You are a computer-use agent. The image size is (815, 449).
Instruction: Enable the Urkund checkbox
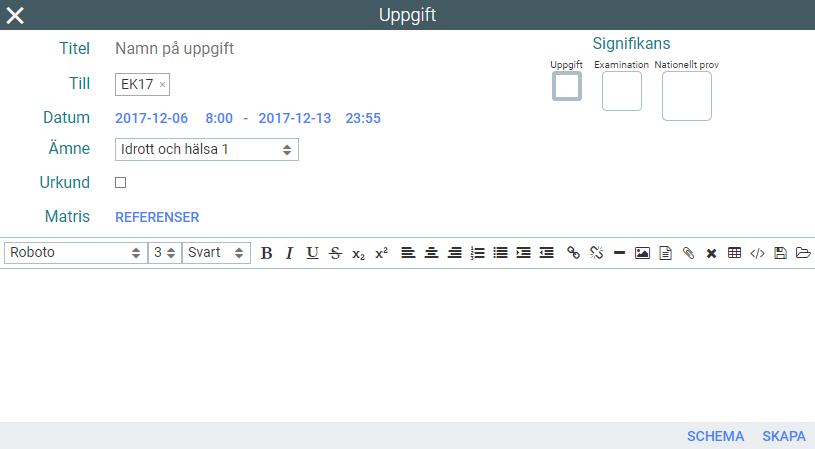point(121,183)
